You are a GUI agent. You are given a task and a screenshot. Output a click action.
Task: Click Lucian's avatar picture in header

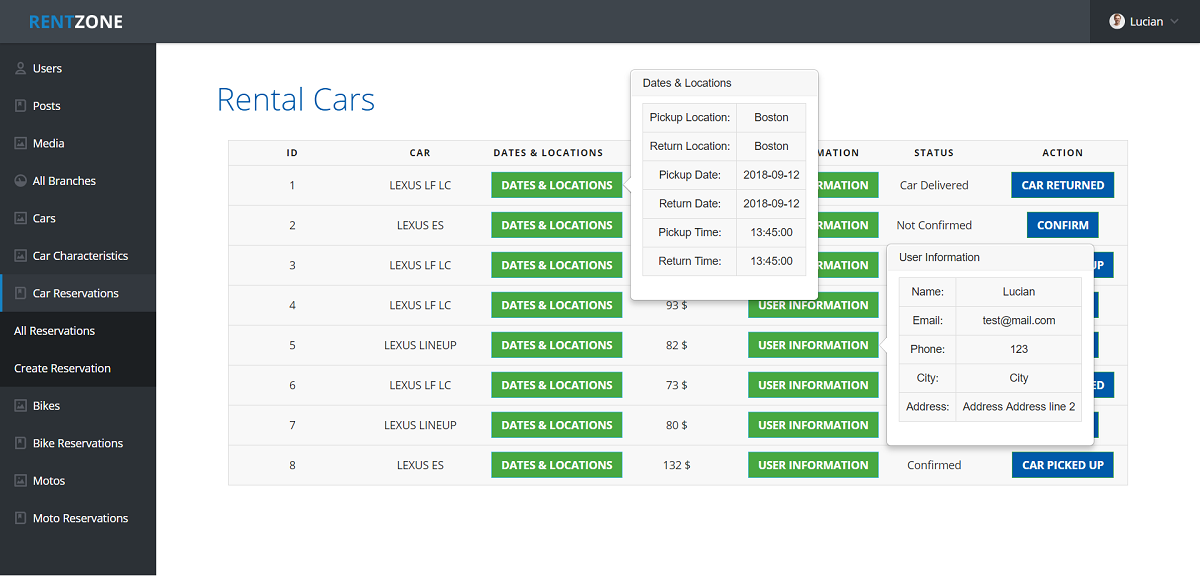point(1117,21)
